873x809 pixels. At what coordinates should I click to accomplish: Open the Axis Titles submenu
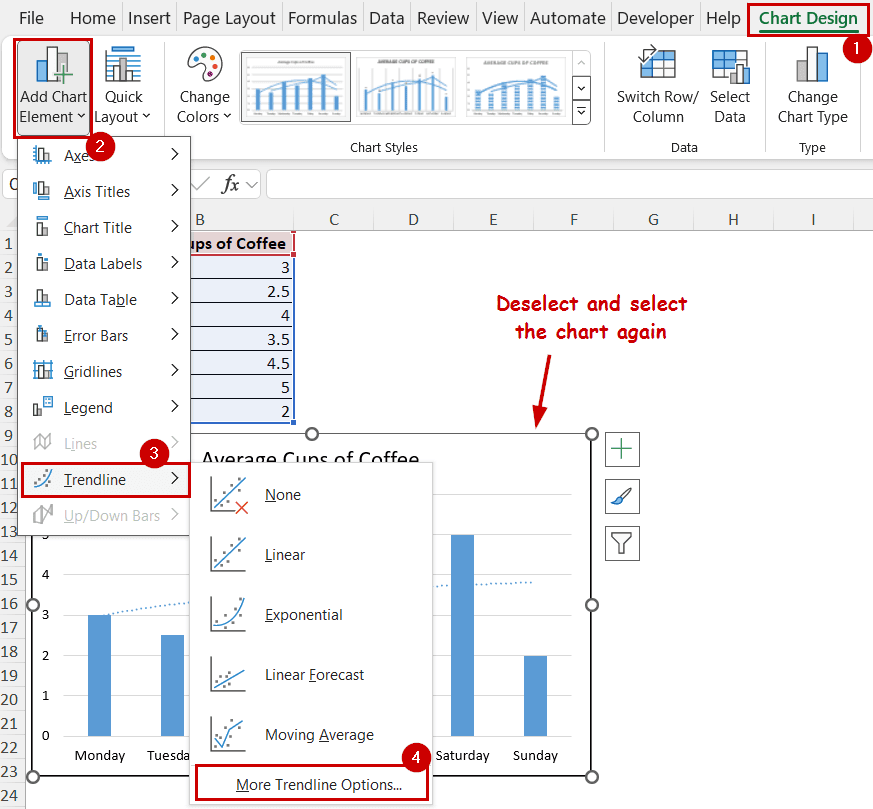click(x=104, y=191)
